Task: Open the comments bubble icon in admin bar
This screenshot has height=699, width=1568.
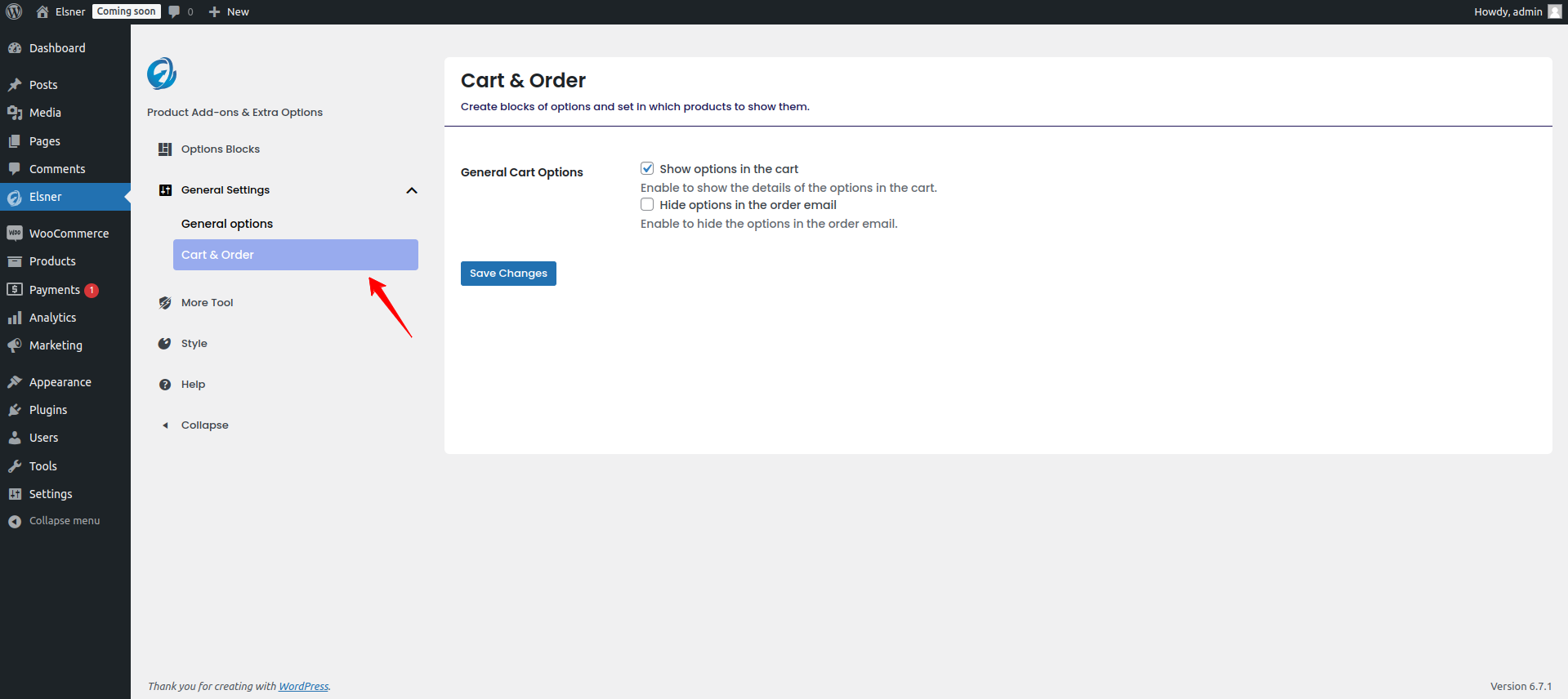Action: pyautogui.click(x=174, y=11)
